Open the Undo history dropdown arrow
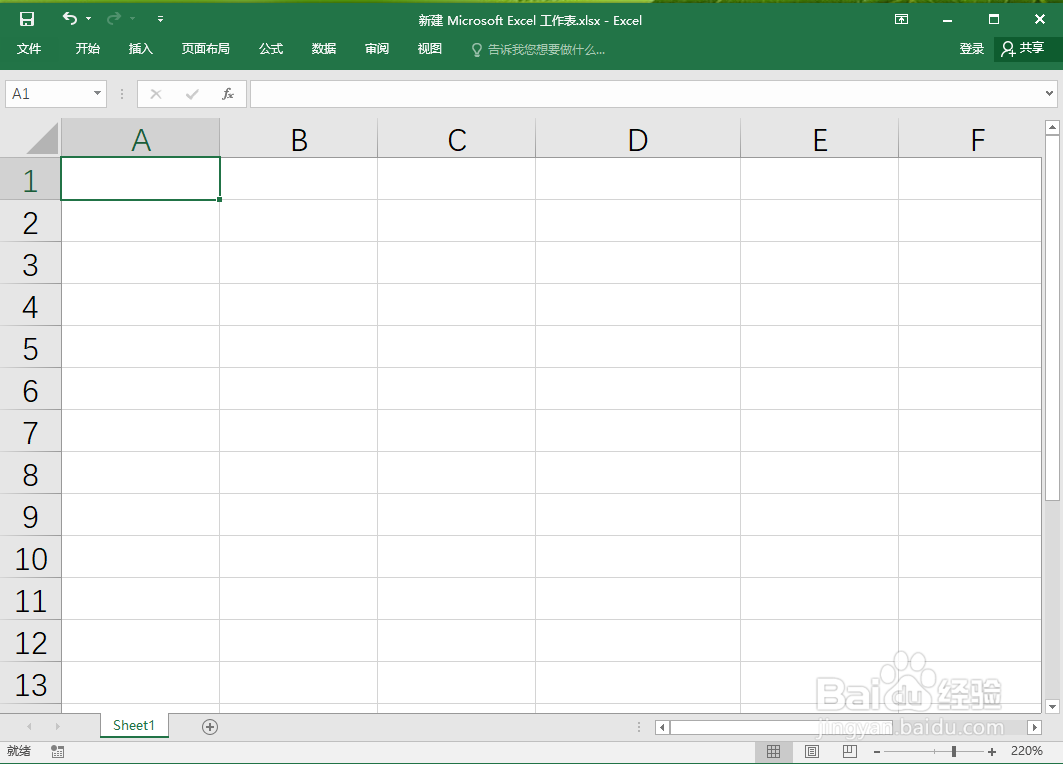1063x764 pixels. pos(89,19)
